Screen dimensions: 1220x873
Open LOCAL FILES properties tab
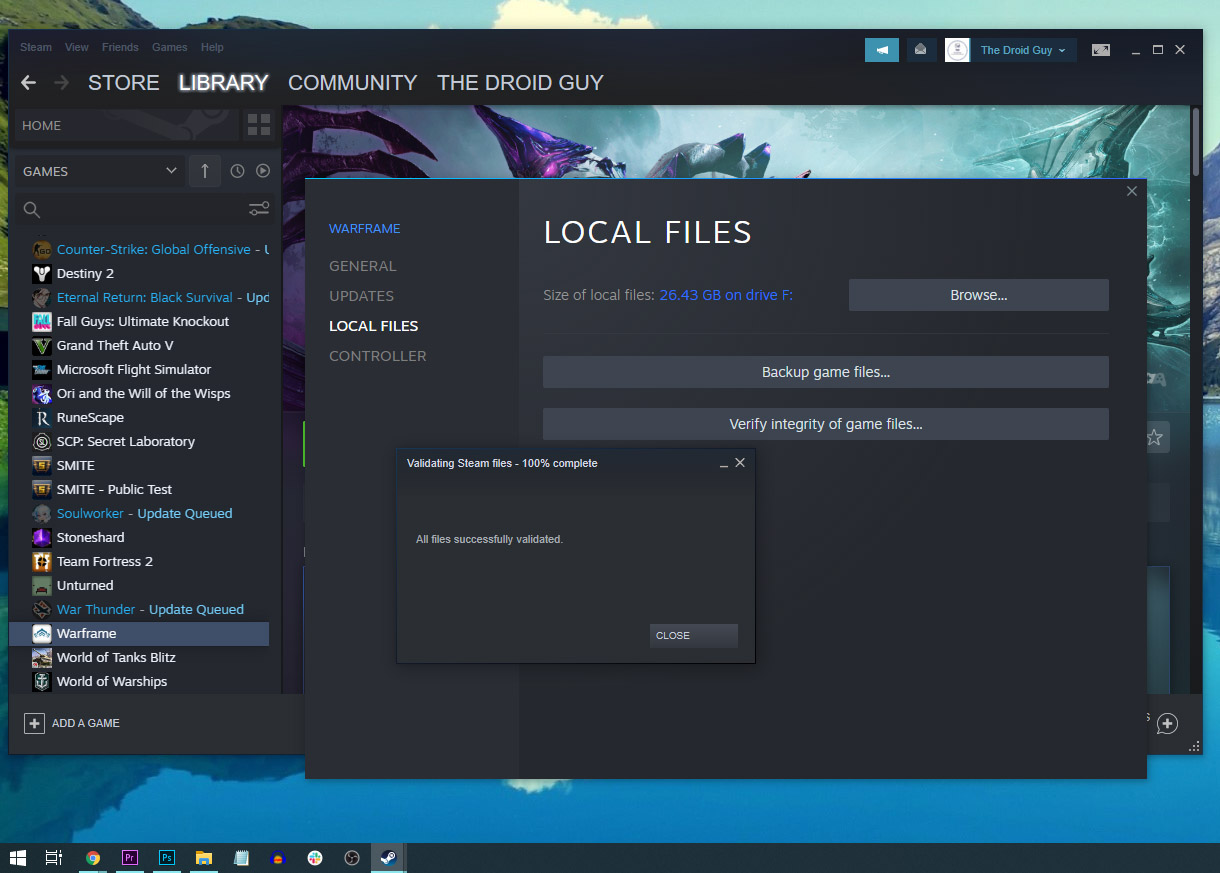[x=374, y=326]
